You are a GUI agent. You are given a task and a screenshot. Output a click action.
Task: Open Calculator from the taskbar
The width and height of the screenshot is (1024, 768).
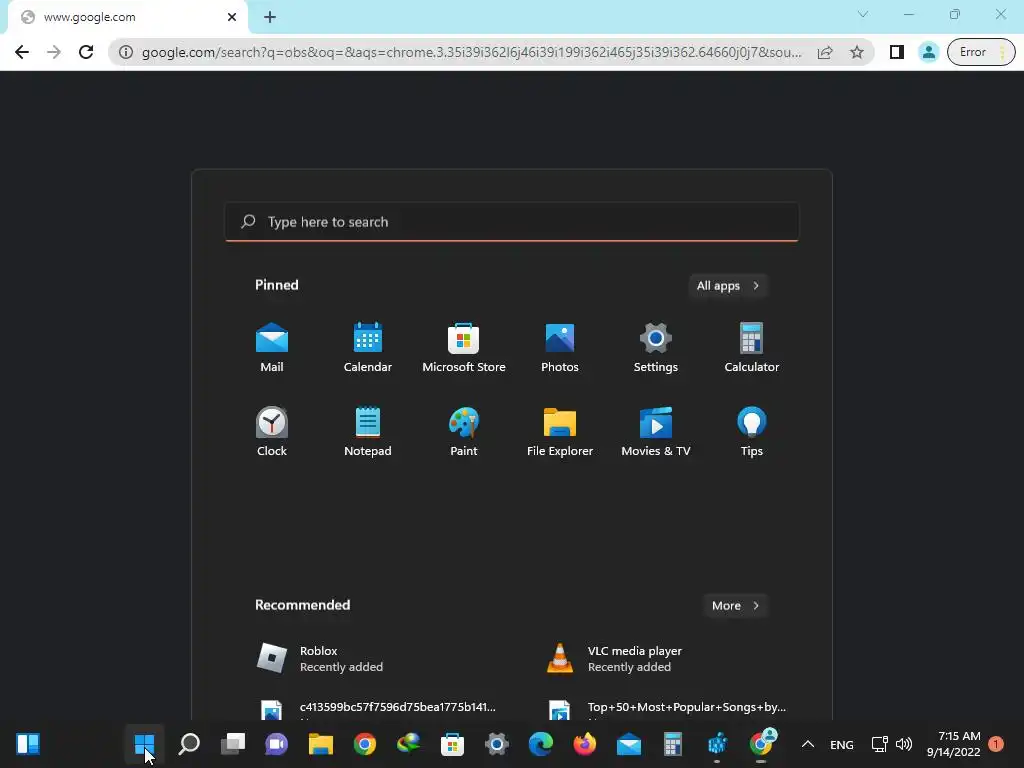point(673,744)
